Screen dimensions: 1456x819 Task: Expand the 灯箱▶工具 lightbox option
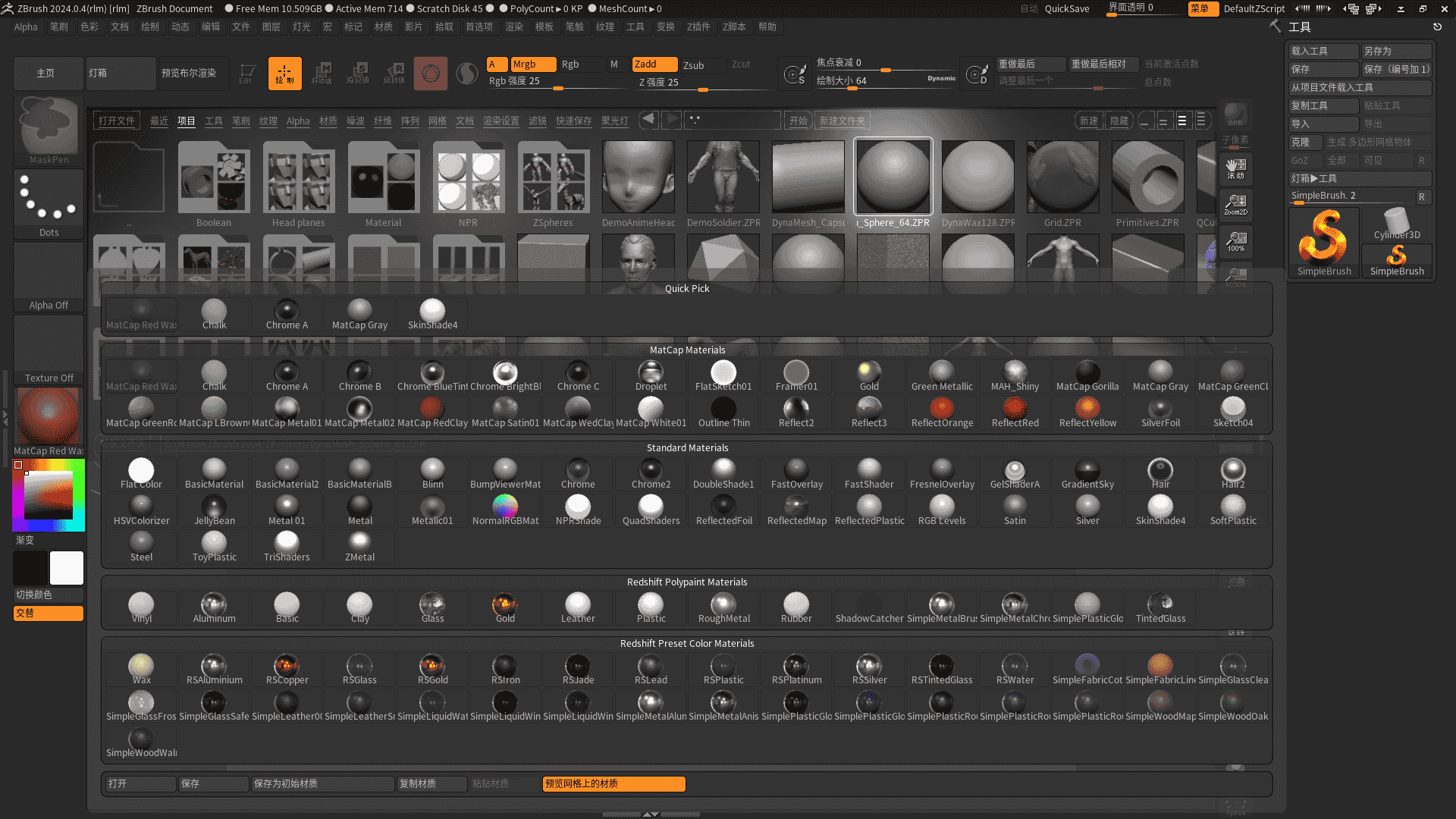1360,178
